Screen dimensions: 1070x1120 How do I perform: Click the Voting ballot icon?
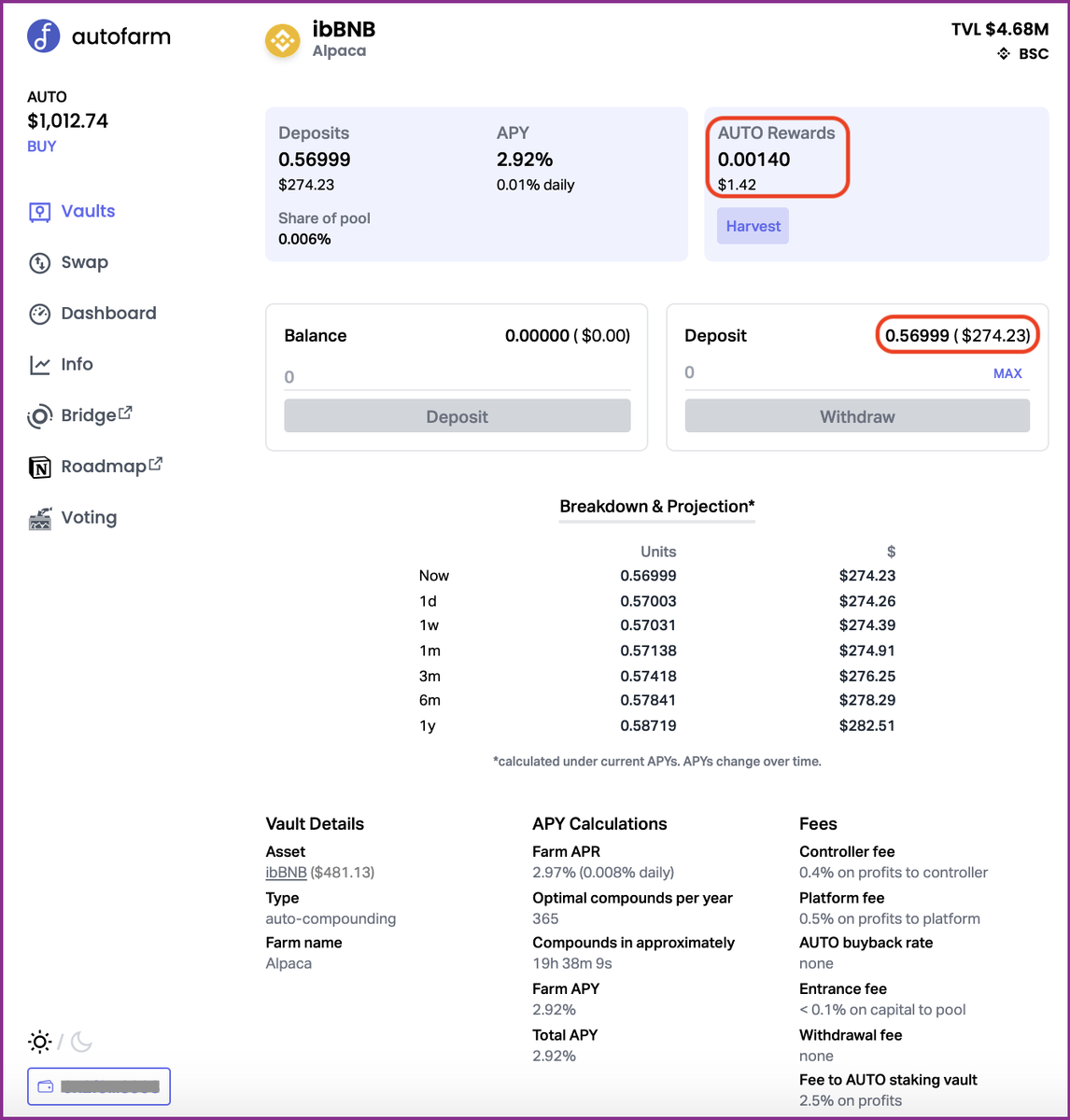tap(39, 518)
